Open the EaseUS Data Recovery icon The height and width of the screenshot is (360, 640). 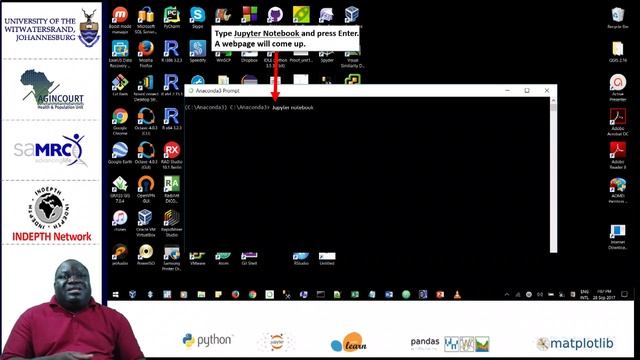coord(120,53)
